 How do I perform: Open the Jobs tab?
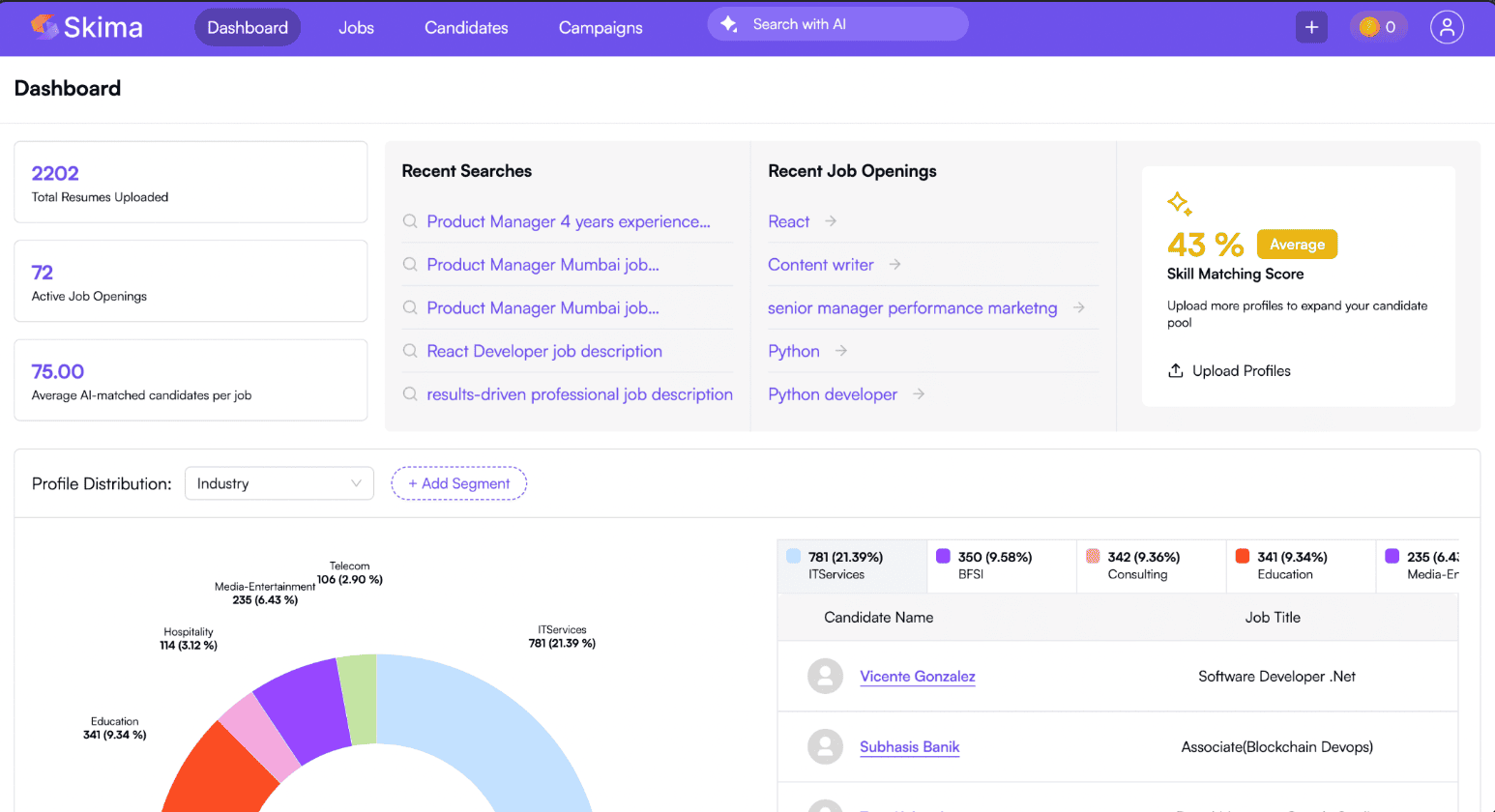point(356,27)
